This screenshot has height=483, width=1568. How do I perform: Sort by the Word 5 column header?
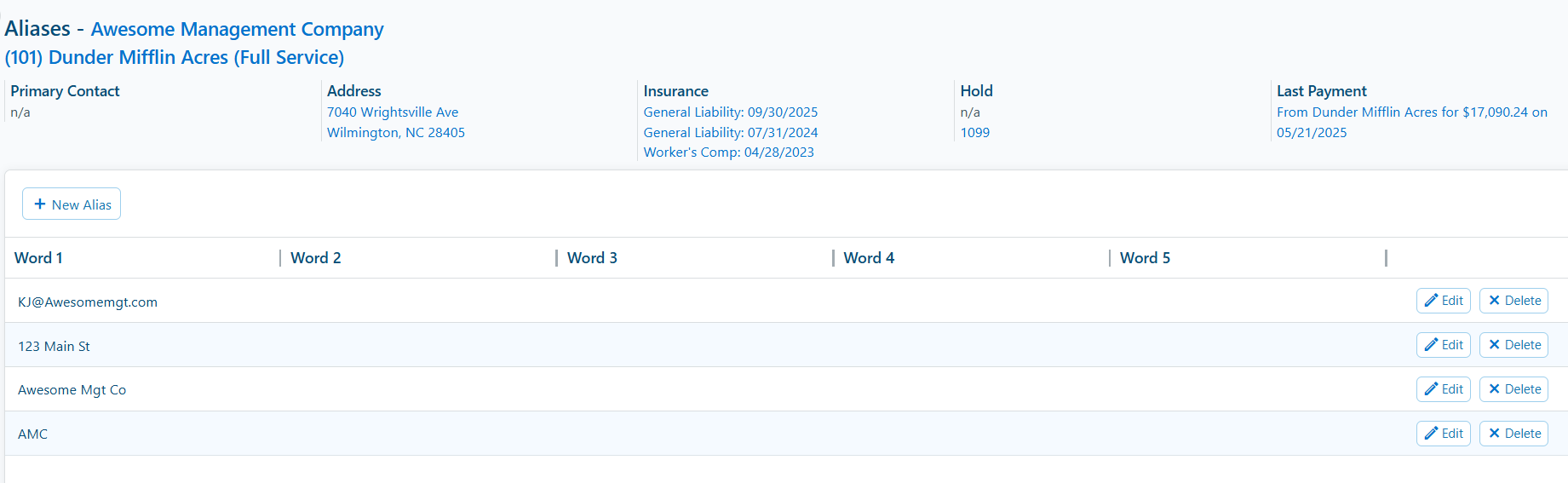(1145, 258)
